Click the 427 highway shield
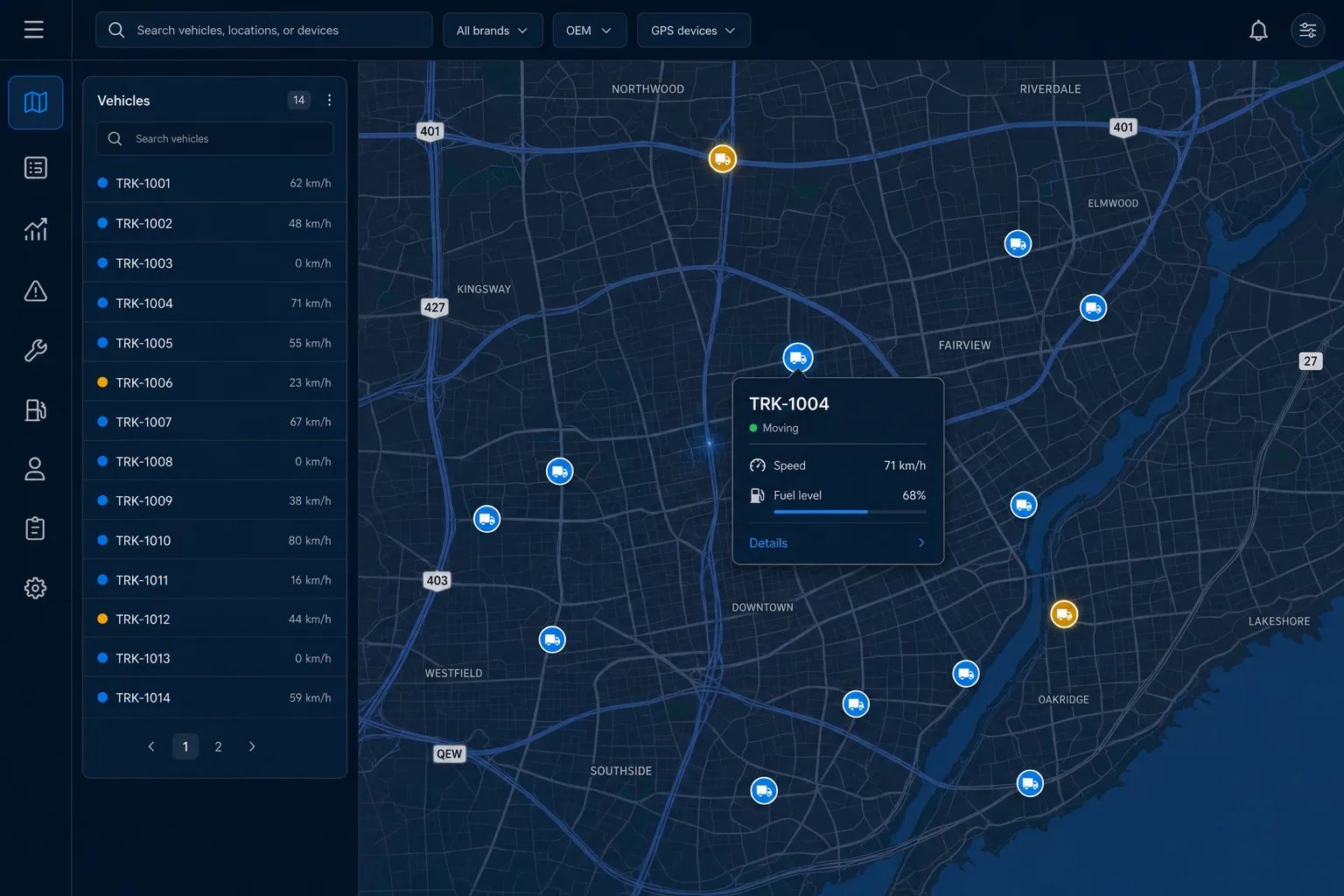This screenshot has height=896, width=1344. pos(435,307)
